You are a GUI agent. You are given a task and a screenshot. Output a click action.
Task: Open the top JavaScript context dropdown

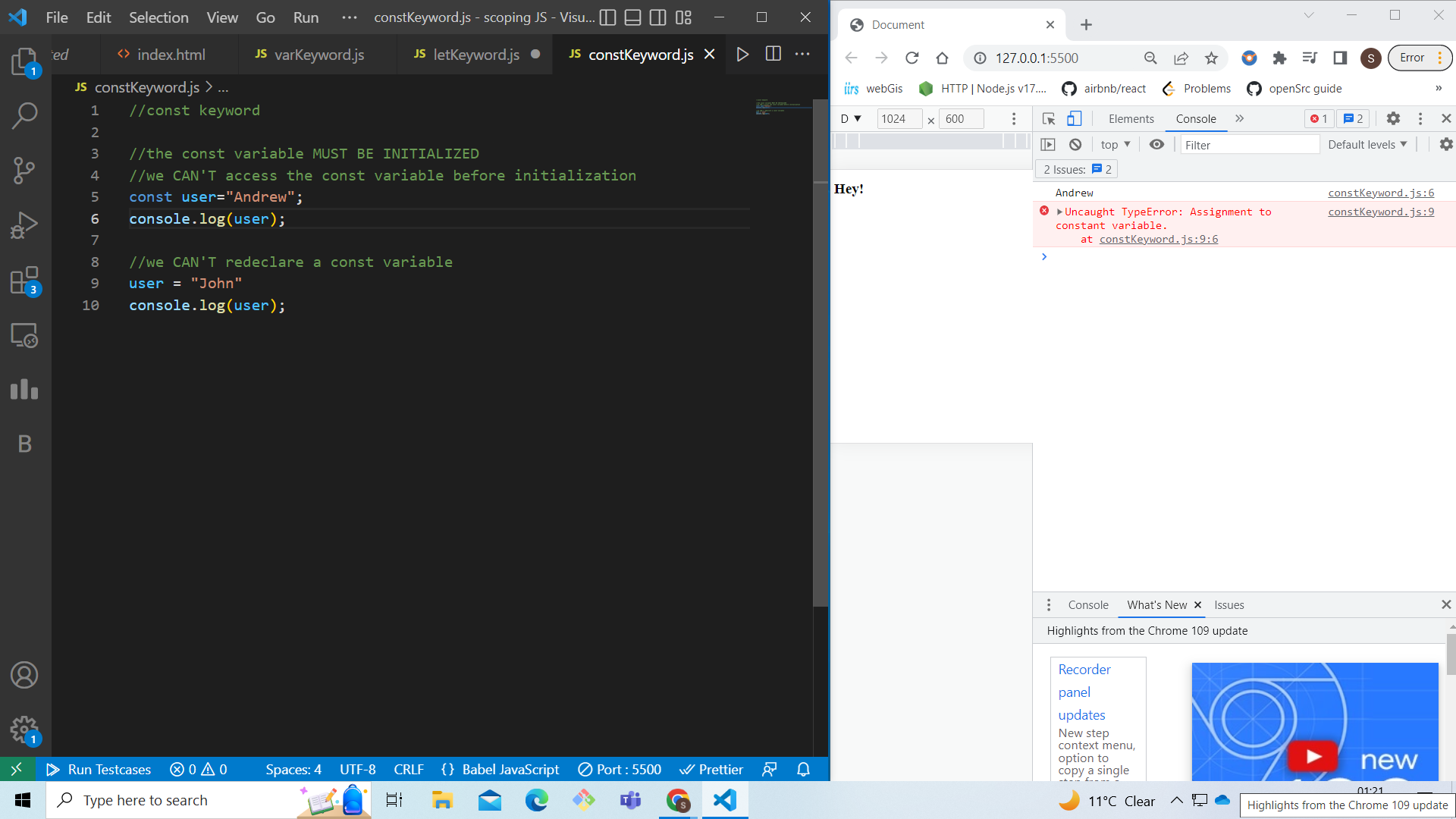point(1116,144)
